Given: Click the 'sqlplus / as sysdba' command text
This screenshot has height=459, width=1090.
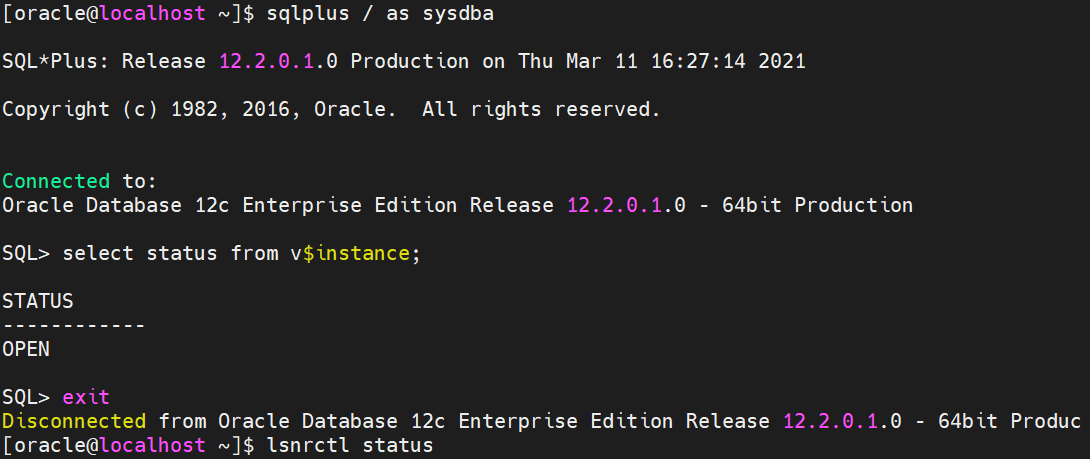Looking at the screenshot, I should [x=380, y=13].
